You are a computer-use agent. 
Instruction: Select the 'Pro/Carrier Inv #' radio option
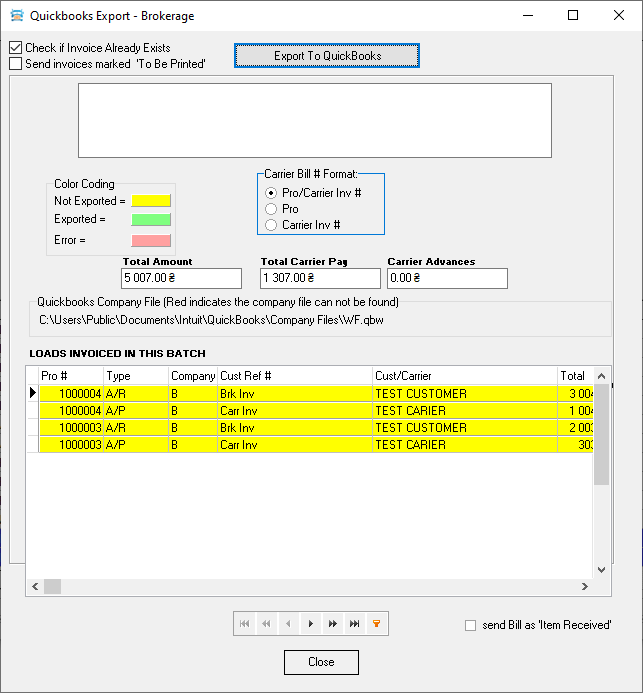pyautogui.click(x=270, y=193)
